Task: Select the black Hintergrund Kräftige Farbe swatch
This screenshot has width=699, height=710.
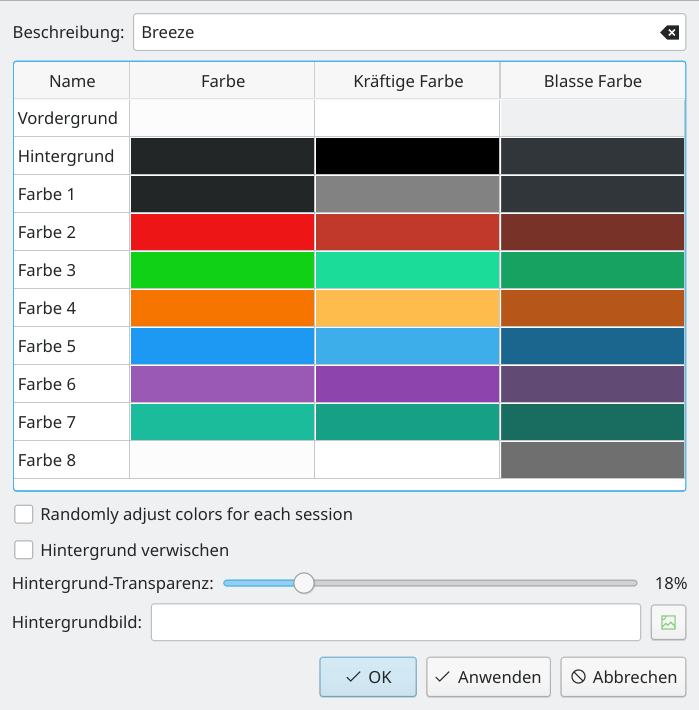Action: pos(407,156)
